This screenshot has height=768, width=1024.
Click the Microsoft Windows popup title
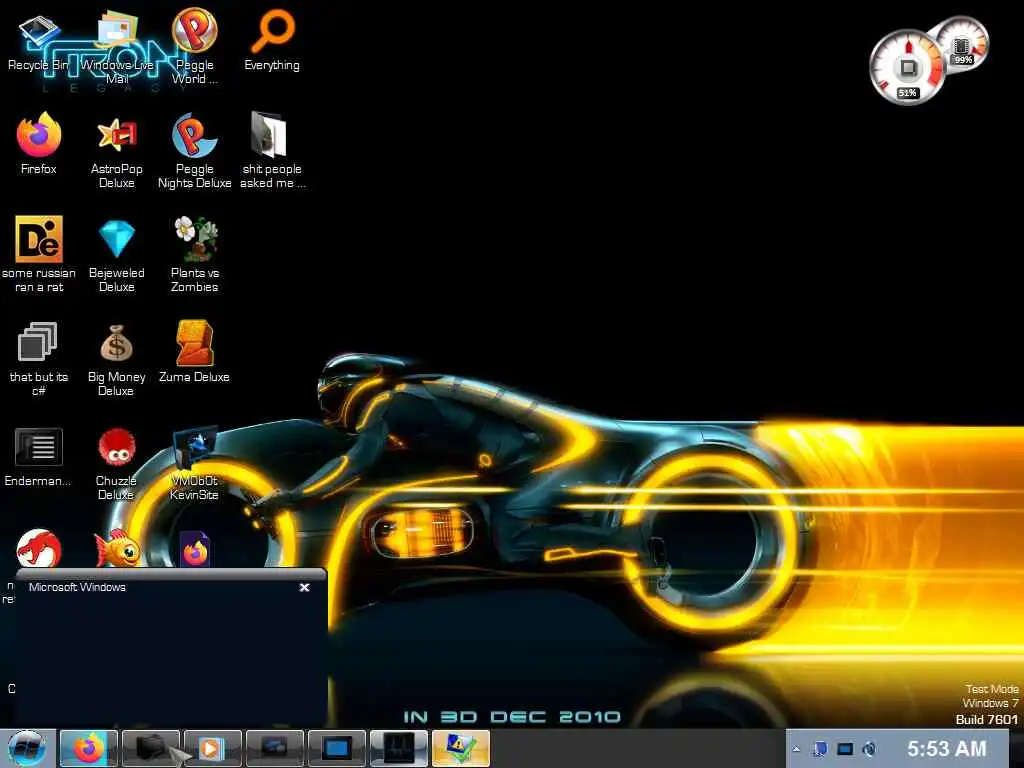[77, 587]
